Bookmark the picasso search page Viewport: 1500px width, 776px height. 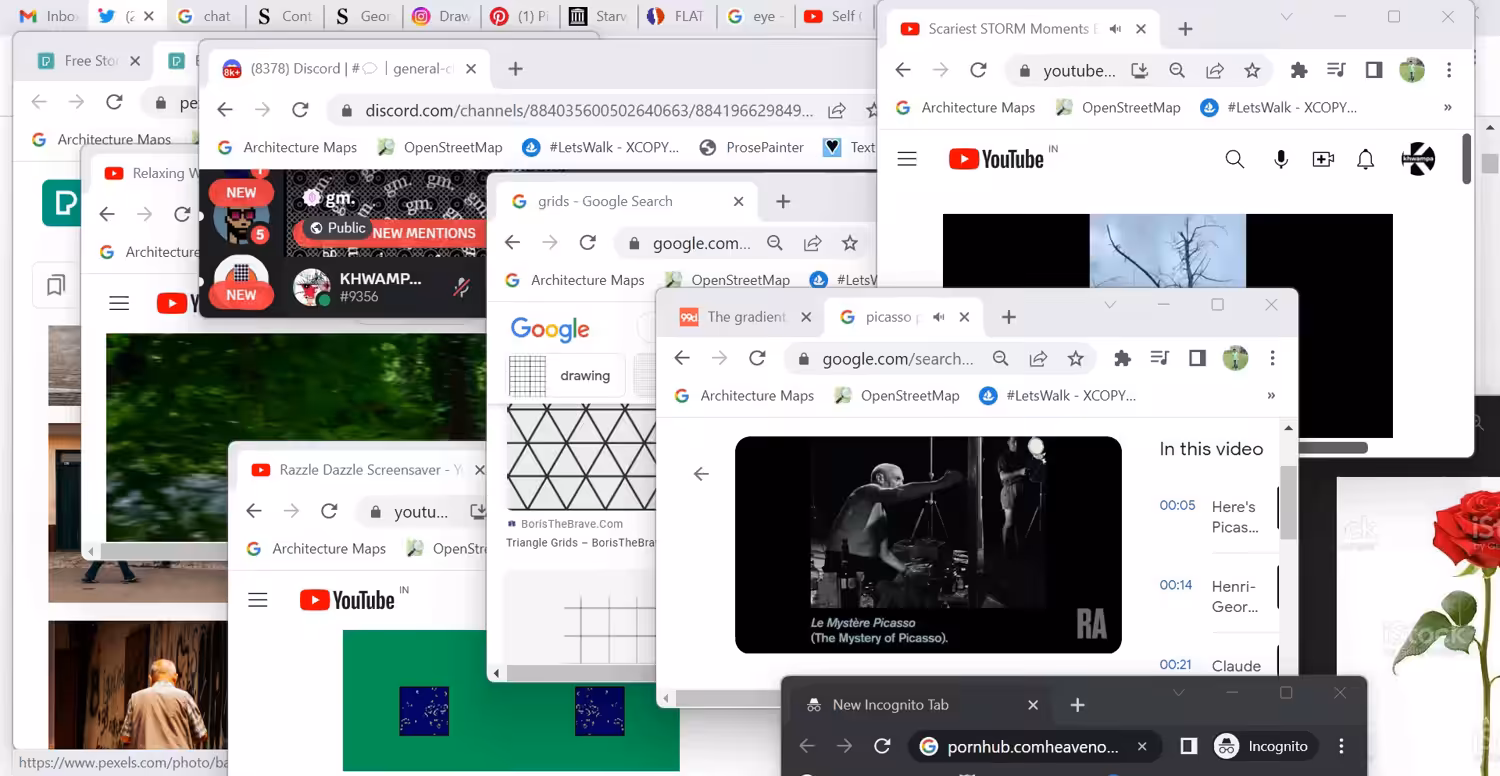(x=1075, y=358)
